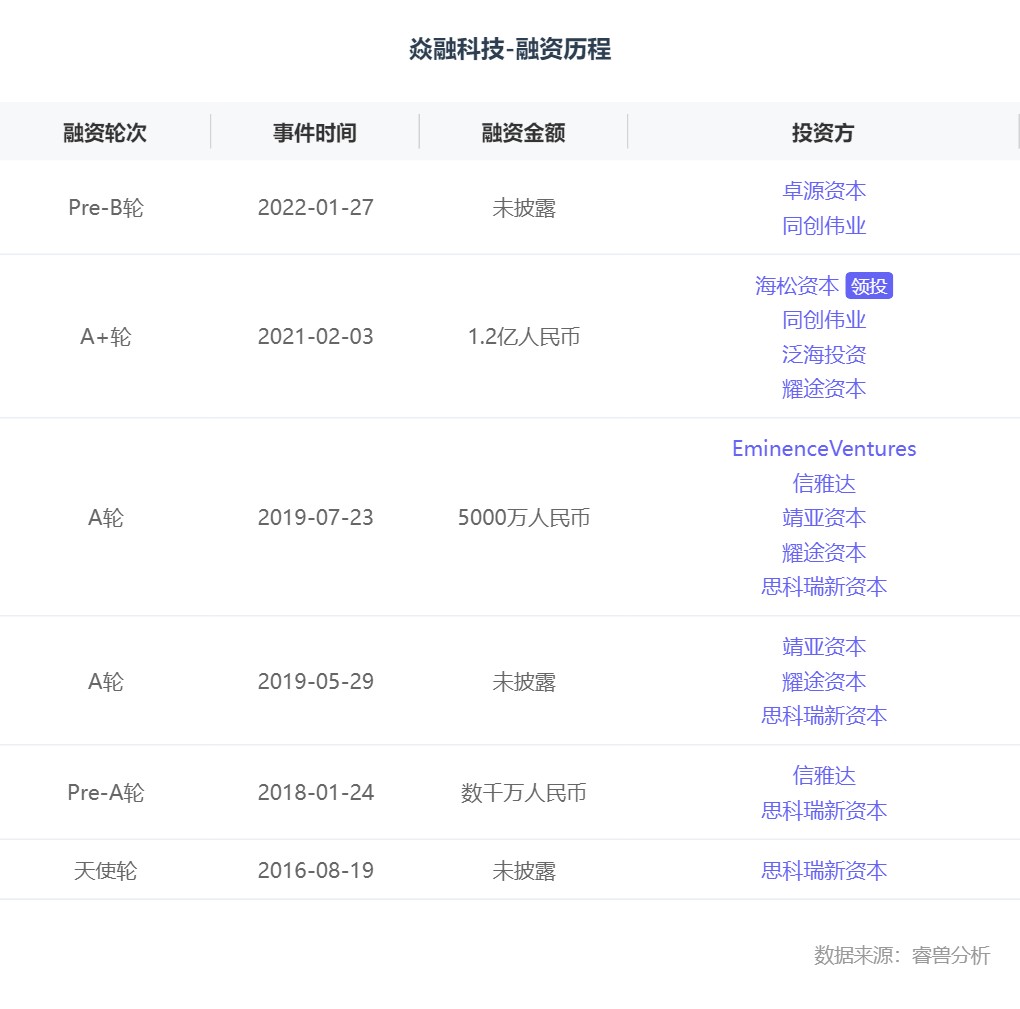The width and height of the screenshot is (1020, 1009).
Task: Select the 泛海投资 investor link
Action: pos(823,355)
